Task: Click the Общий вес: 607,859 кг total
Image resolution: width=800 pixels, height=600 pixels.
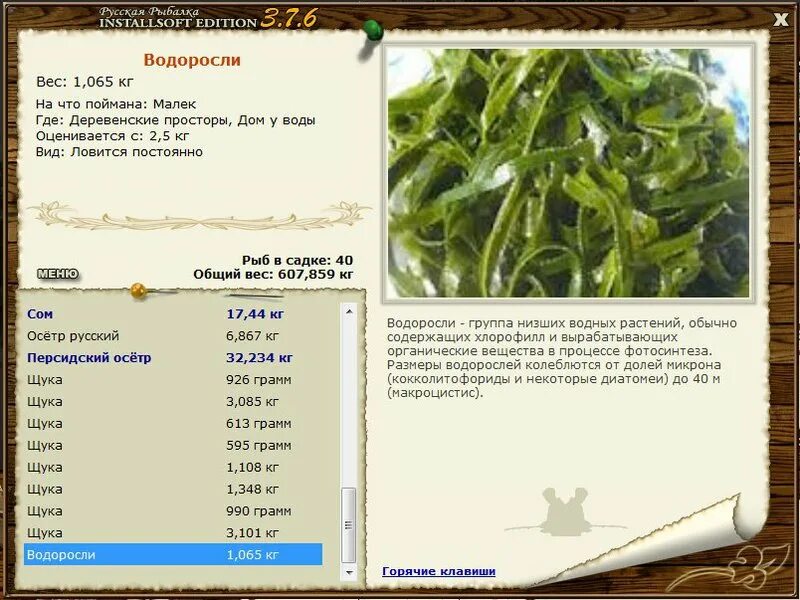Action: point(273,274)
